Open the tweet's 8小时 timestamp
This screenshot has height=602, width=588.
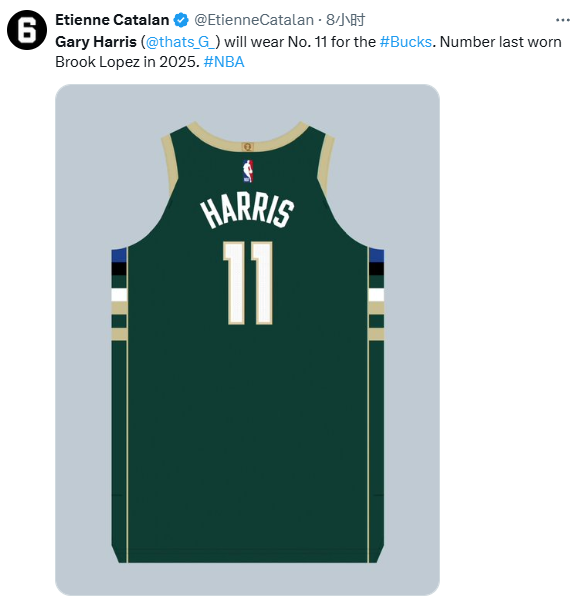coord(345,20)
